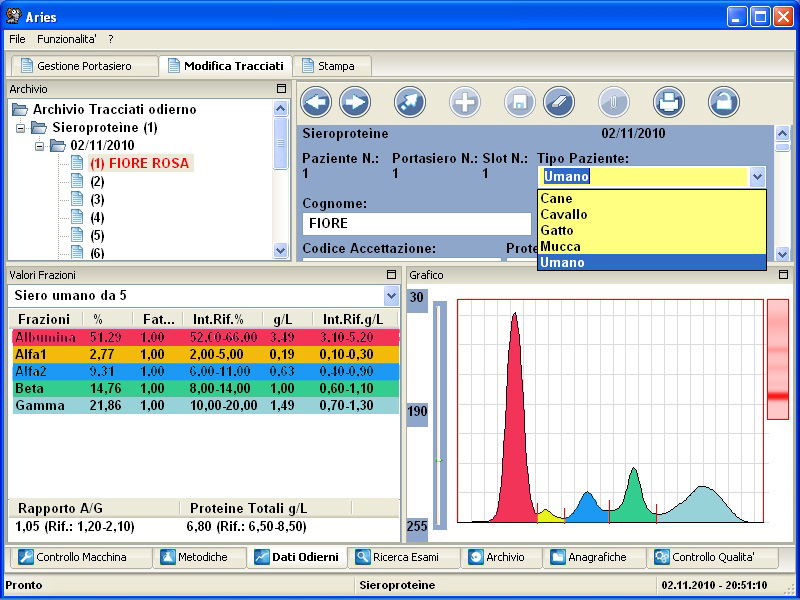800x600 pixels.
Task: Click the eraser toolbar button
Action: coord(559,102)
